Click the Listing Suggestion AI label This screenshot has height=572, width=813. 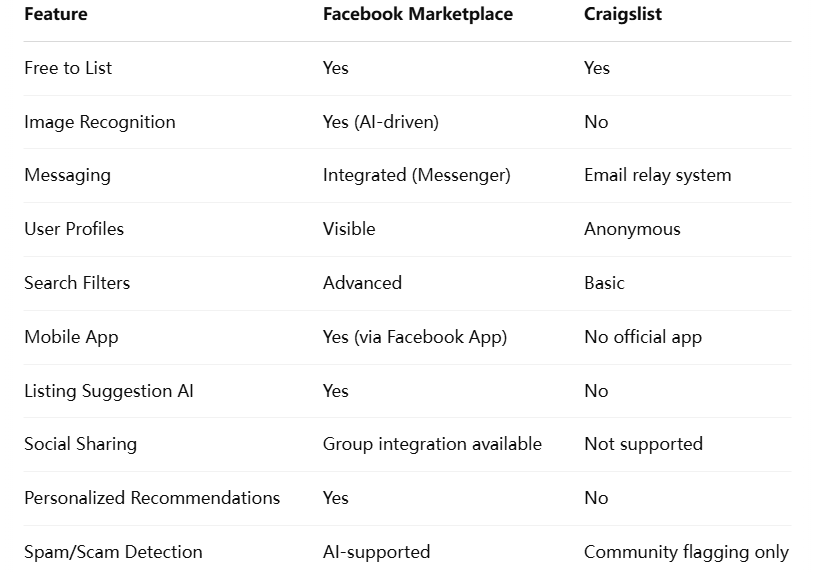[109, 391]
